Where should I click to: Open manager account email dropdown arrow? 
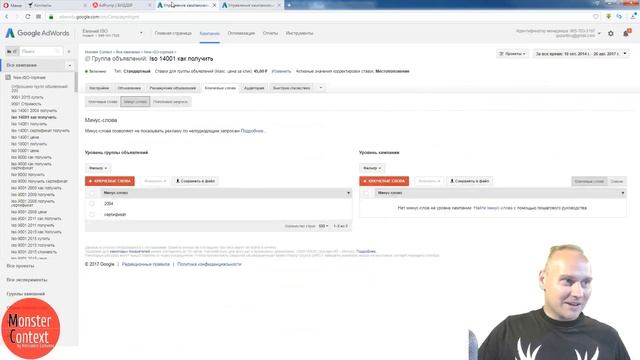[599, 33]
